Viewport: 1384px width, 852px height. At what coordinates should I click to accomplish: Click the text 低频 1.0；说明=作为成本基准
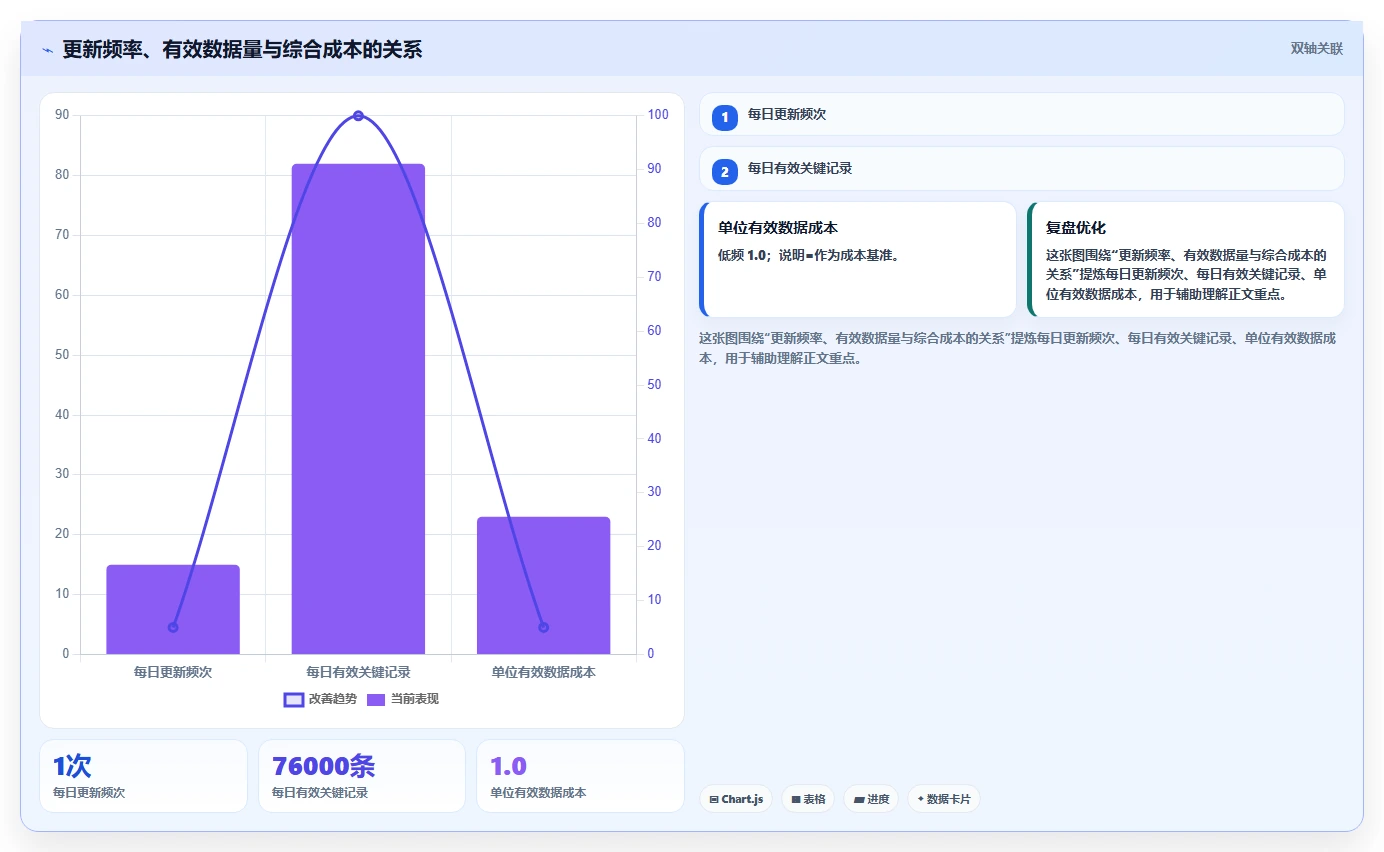(x=810, y=255)
